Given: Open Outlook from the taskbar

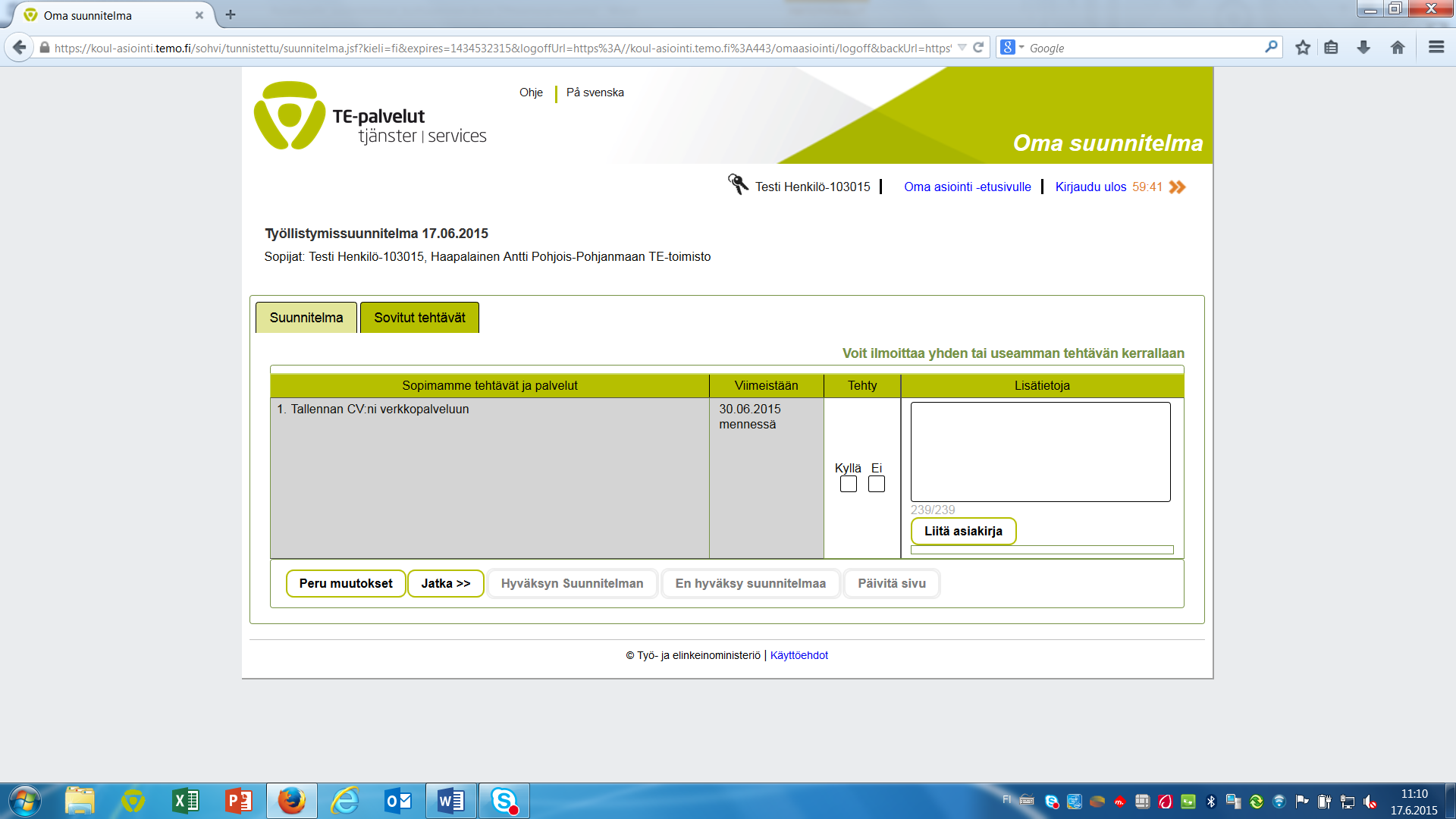Looking at the screenshot, I should click(x=398, y=801).
